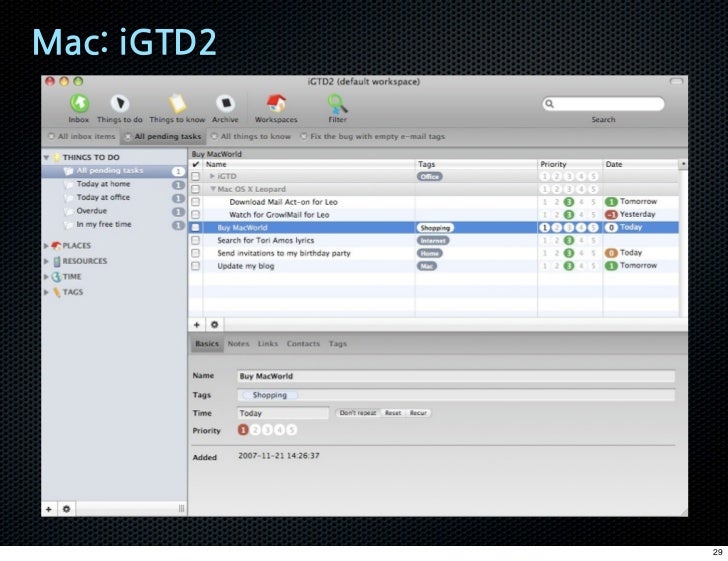Image resolution: width=728 pixels, height=561 pixels.
Task: Check off Update my blog task
Action: coord(195,266)
